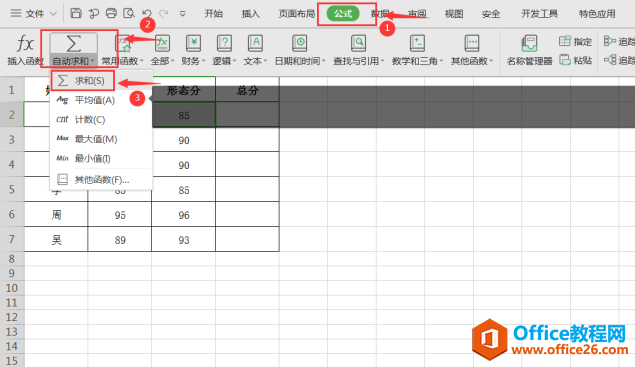Screen dimensions: 635x367
Task: Expand the 数学和三角 dropdown label
Action: (x=417, y=61)
